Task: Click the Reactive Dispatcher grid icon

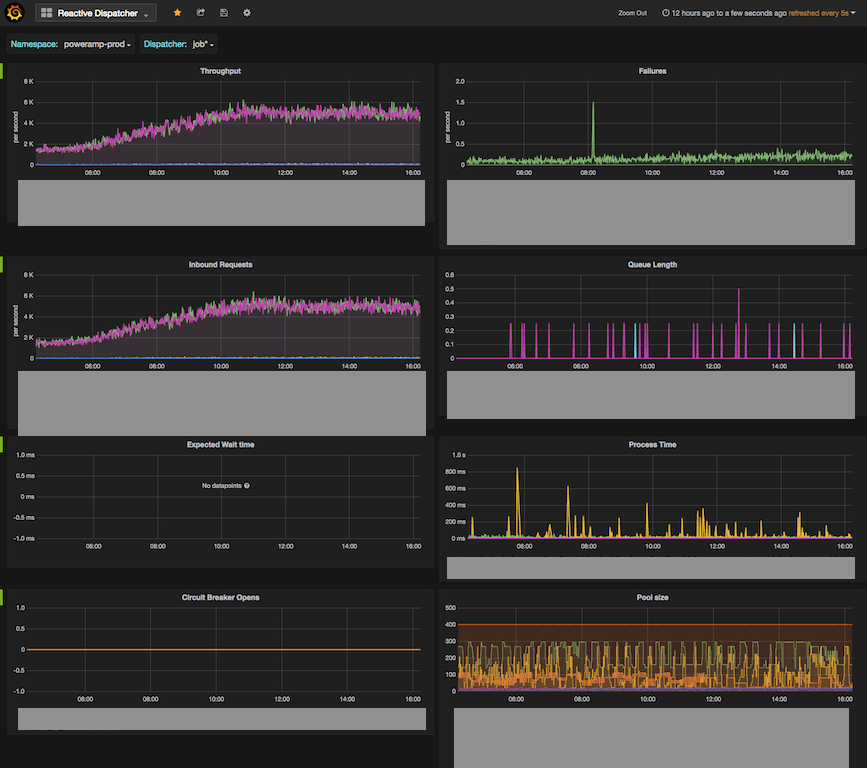Action: click(46, 13)
